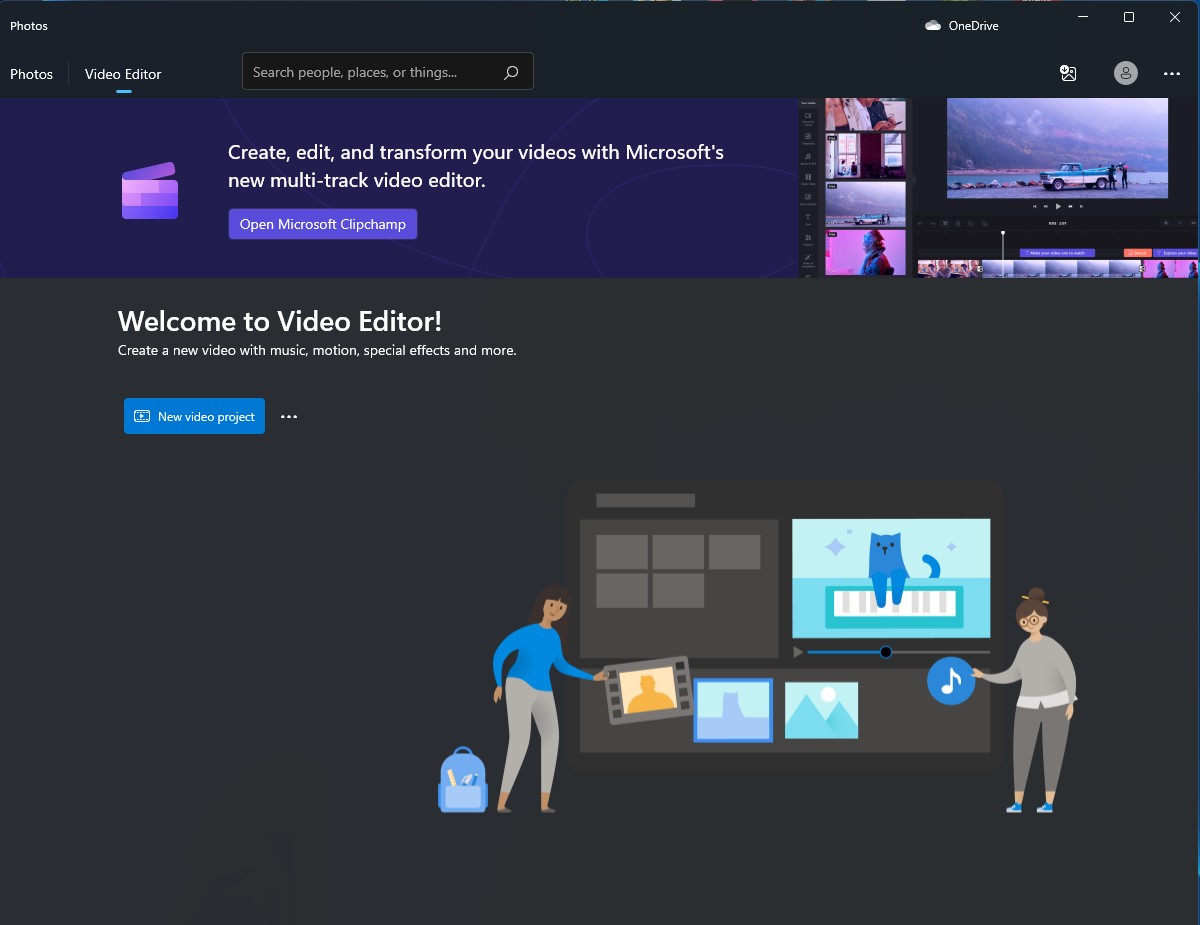Screen dimensions: 1200x925
Task: Click the blue progress slider in the illustration
Action: click(x=885, y=651)
